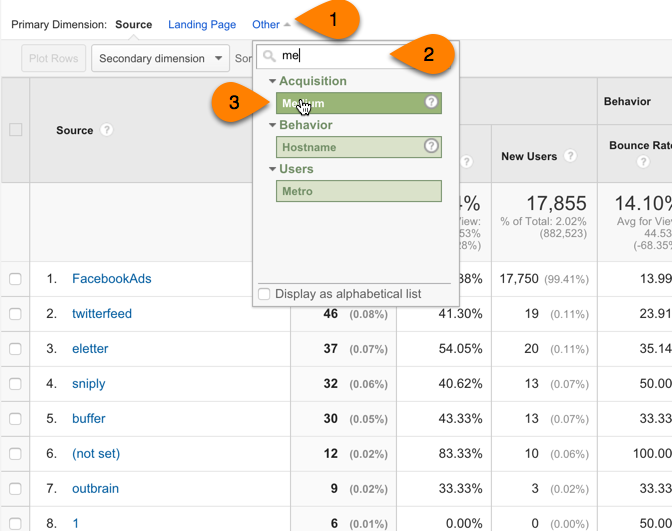Choose Metro under Users
This screenshot has height=531, width=672.
click(358, 191)
